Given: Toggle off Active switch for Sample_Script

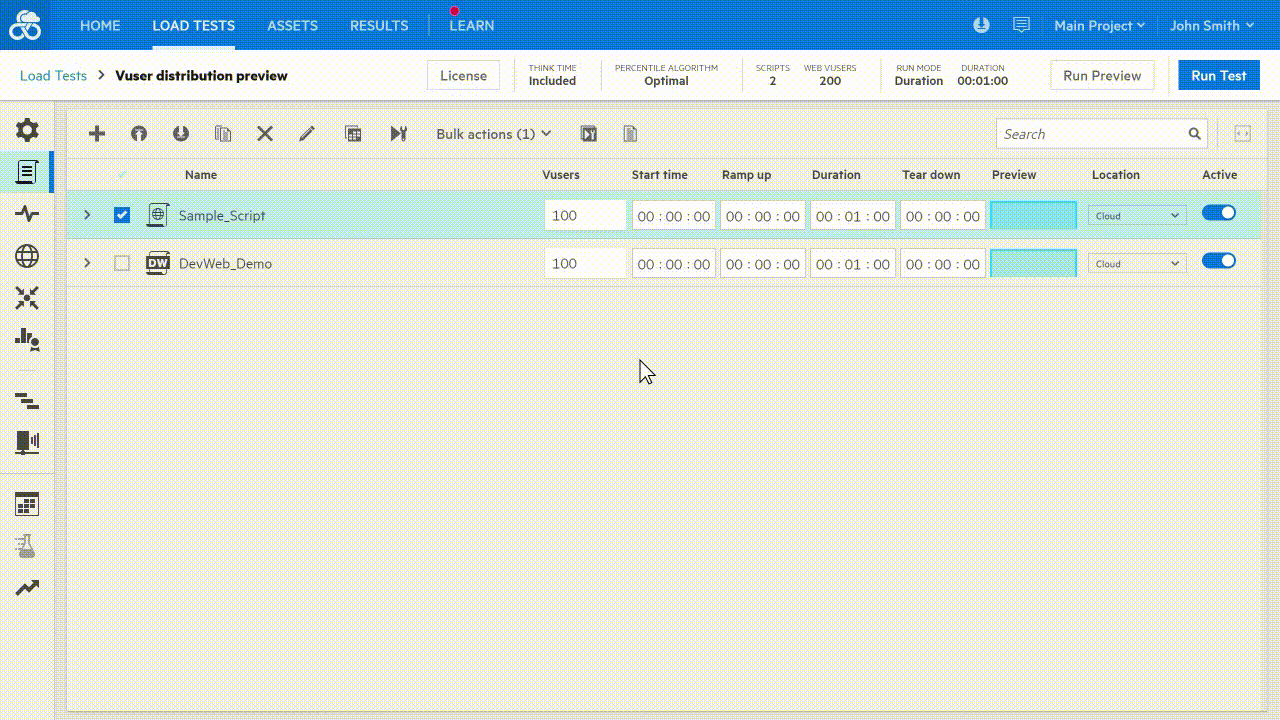Looking at the screenshot, I should [x=1218, y=213].
